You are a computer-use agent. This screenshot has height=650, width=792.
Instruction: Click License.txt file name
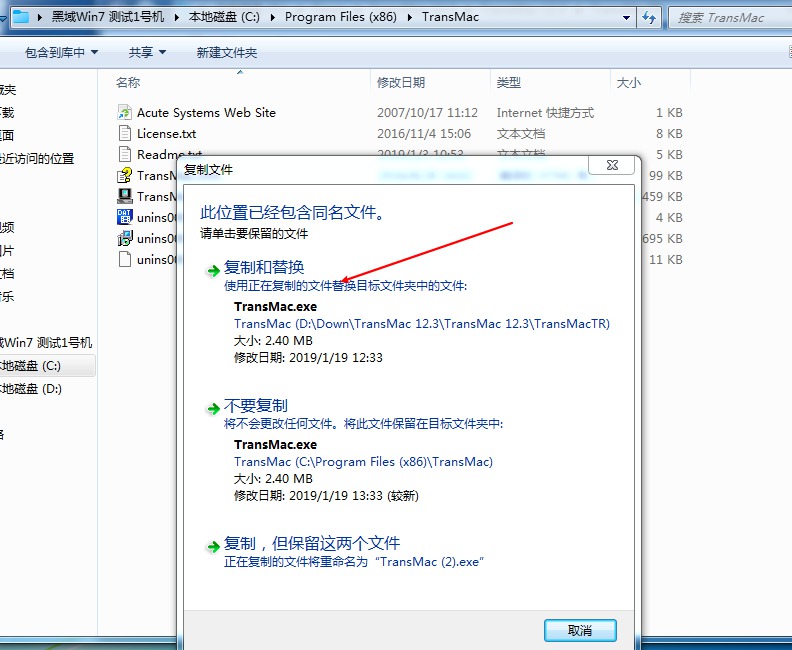tap(166, 133)
